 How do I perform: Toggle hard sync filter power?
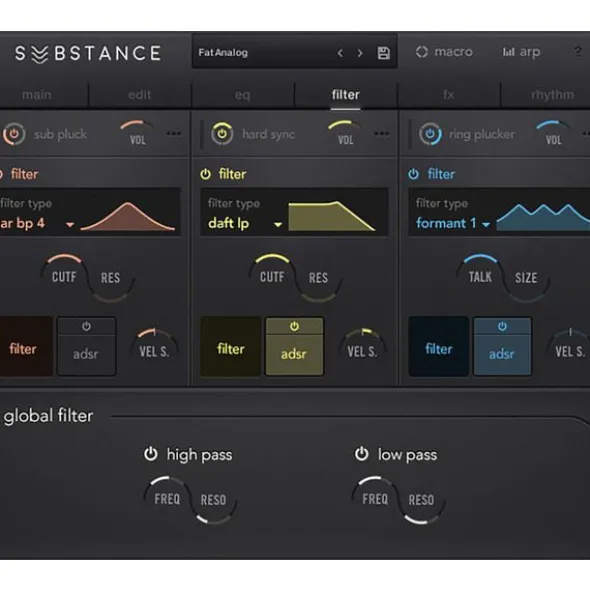[205, 174]
